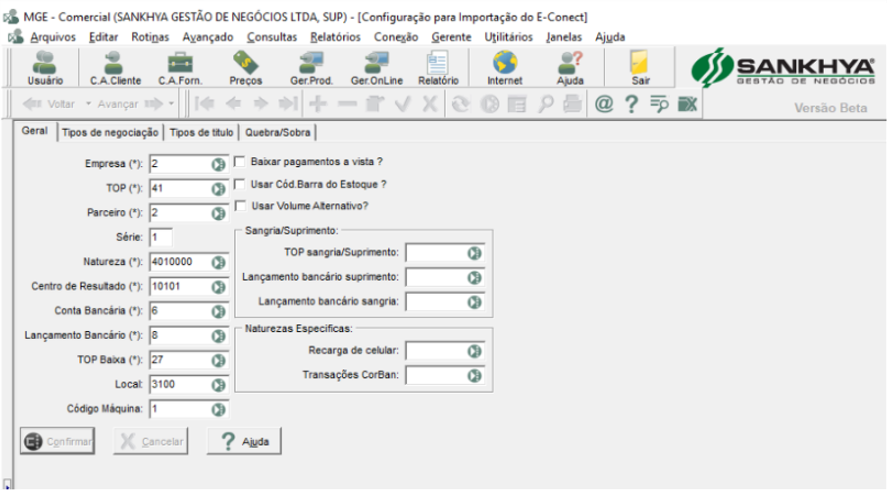The image size is (887, 490).
Task: Open lookup for Código Máquina field
Action: (218, 409)
